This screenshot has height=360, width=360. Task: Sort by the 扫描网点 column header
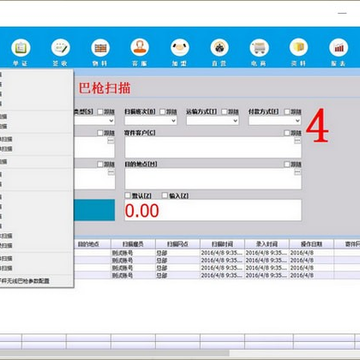click(x=178, y=244)
